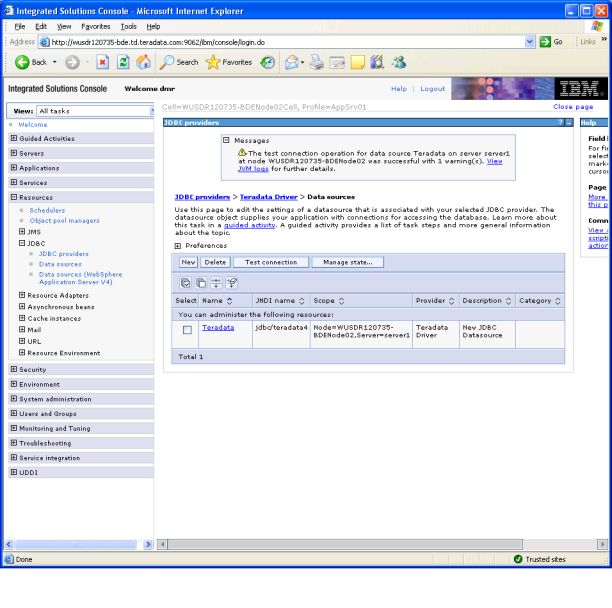The width and height of the screenshot is (612, 608).
Task: Expand the Applications section
Action: tap(14, 168)
